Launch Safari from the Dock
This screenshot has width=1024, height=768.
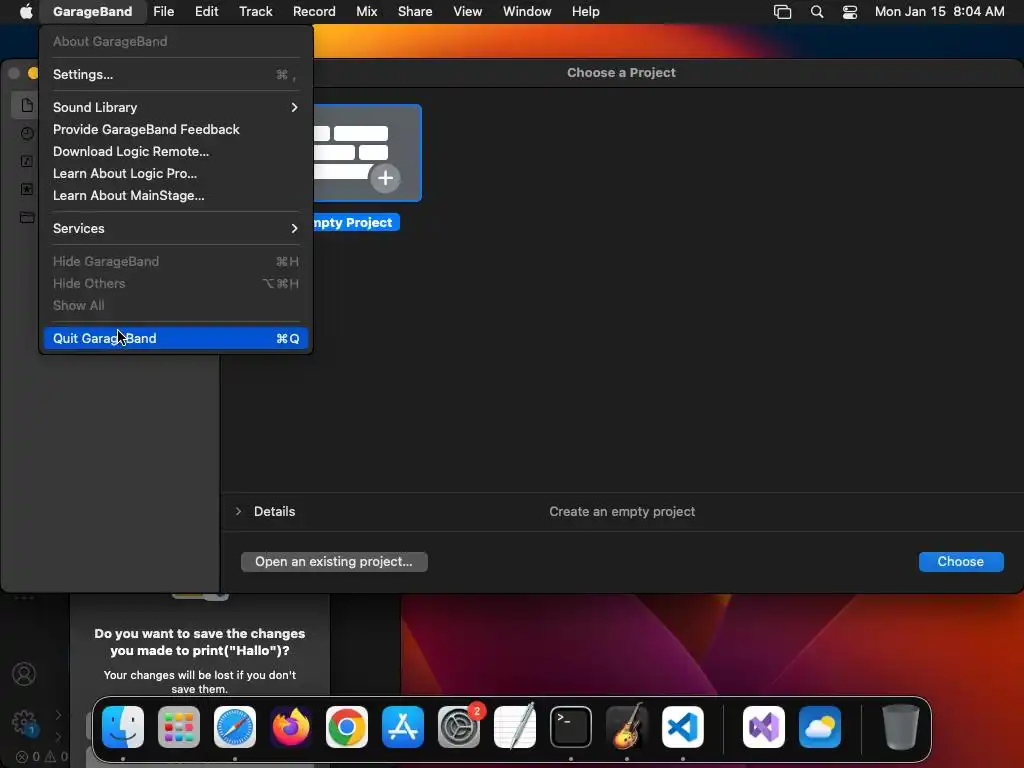click(x=235, y=727)
